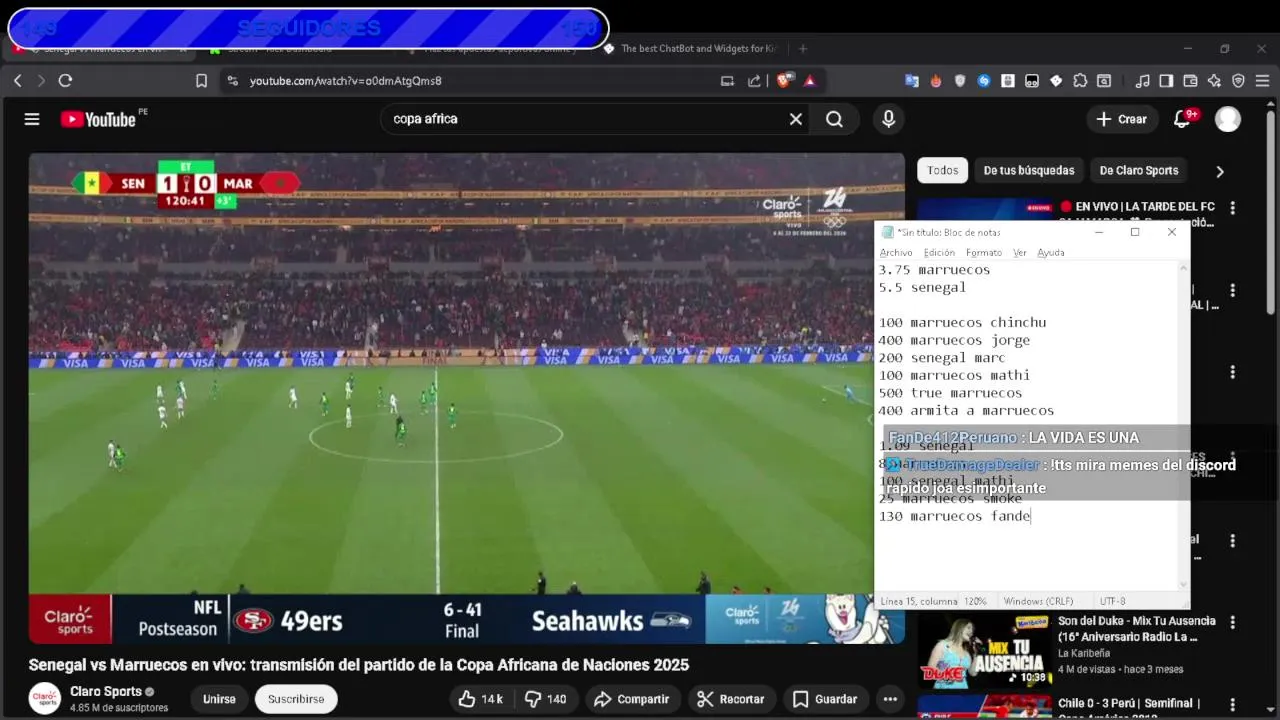This screenshot has width=1280, height=720.
Task: Open Notepad 'Archivo' menu
Action: [x=896, y=253]
